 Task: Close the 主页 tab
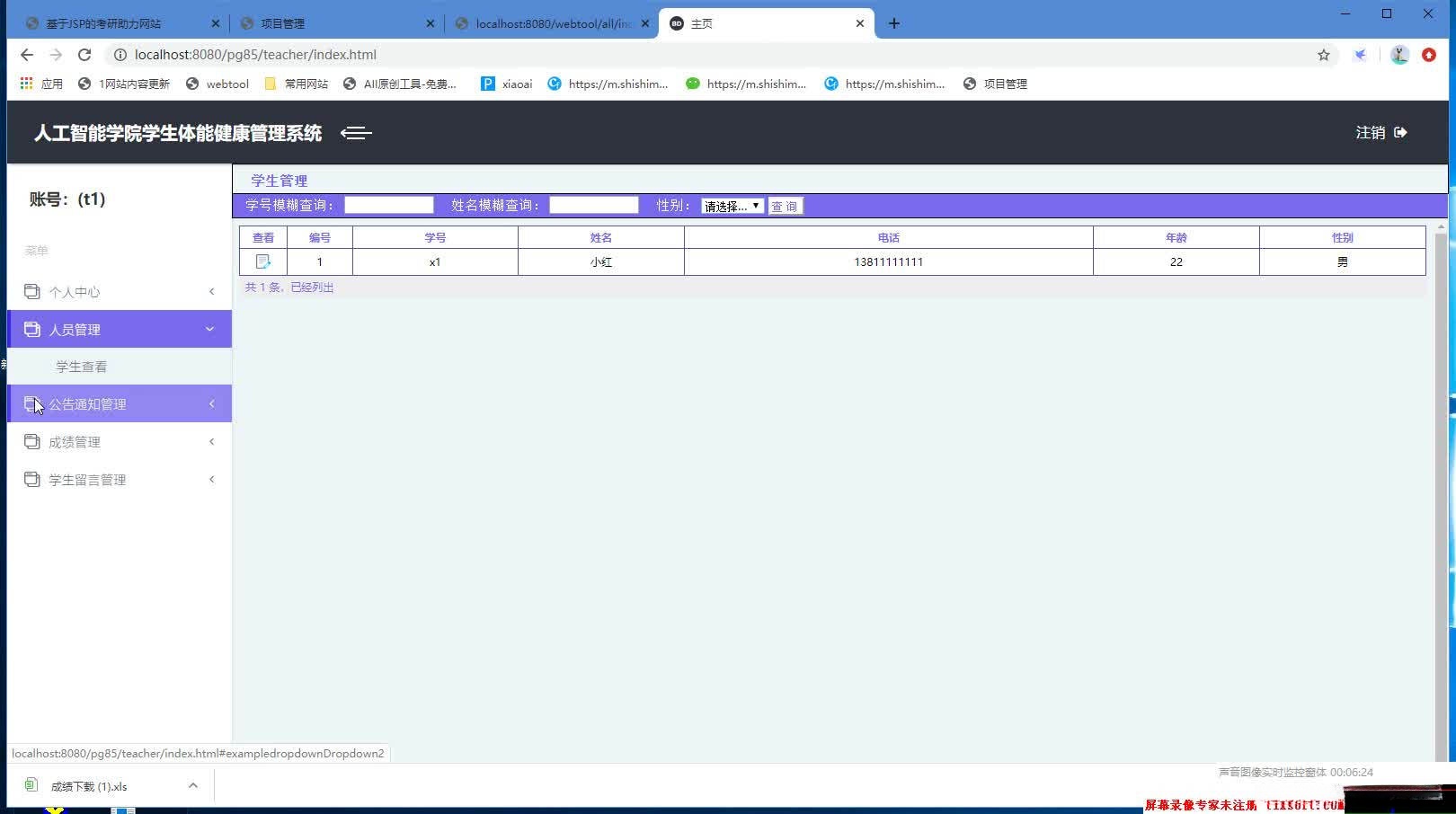(x=859, y=23)
